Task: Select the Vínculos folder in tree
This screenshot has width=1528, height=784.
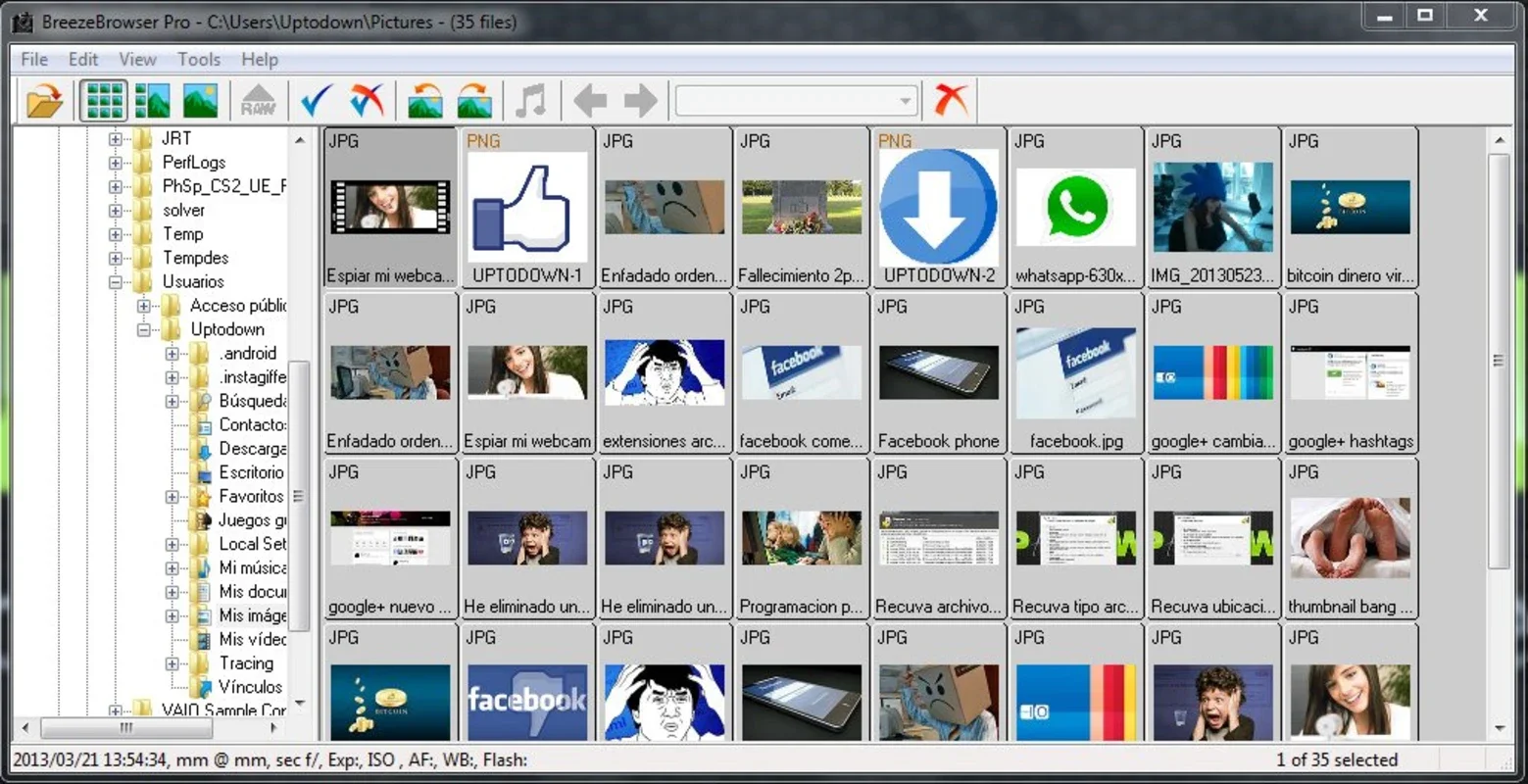Action: (250, 687)
